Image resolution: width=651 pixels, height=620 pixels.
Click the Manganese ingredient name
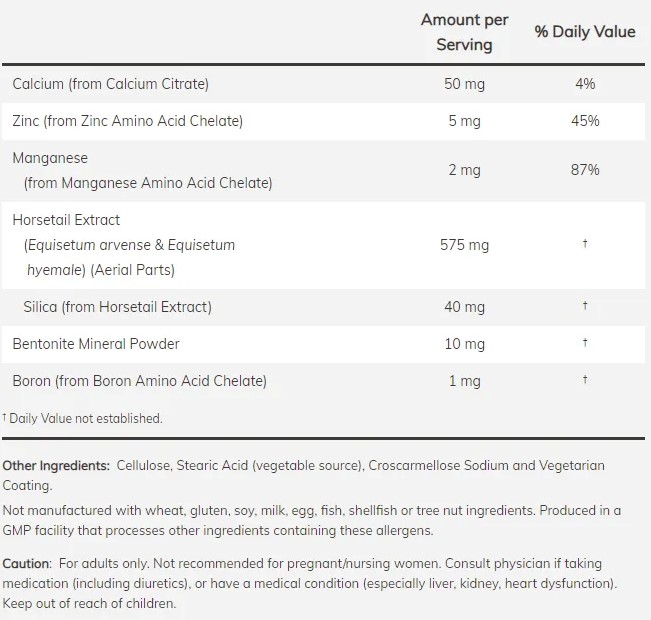click(x=50, y=158)
